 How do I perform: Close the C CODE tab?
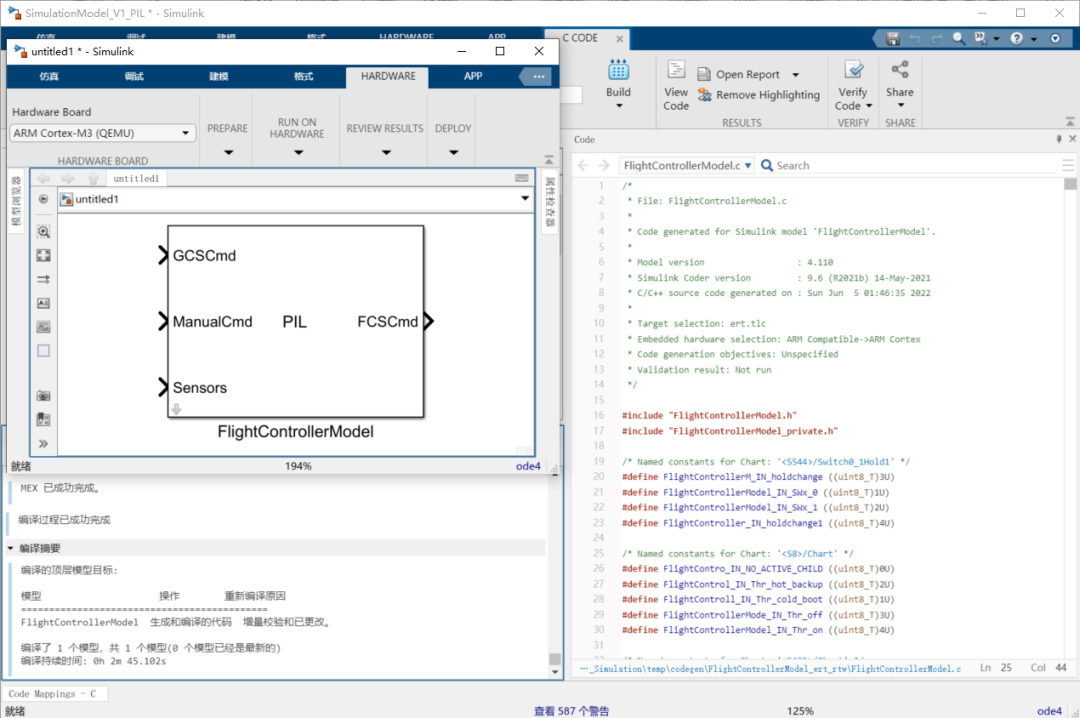[619, 39]
